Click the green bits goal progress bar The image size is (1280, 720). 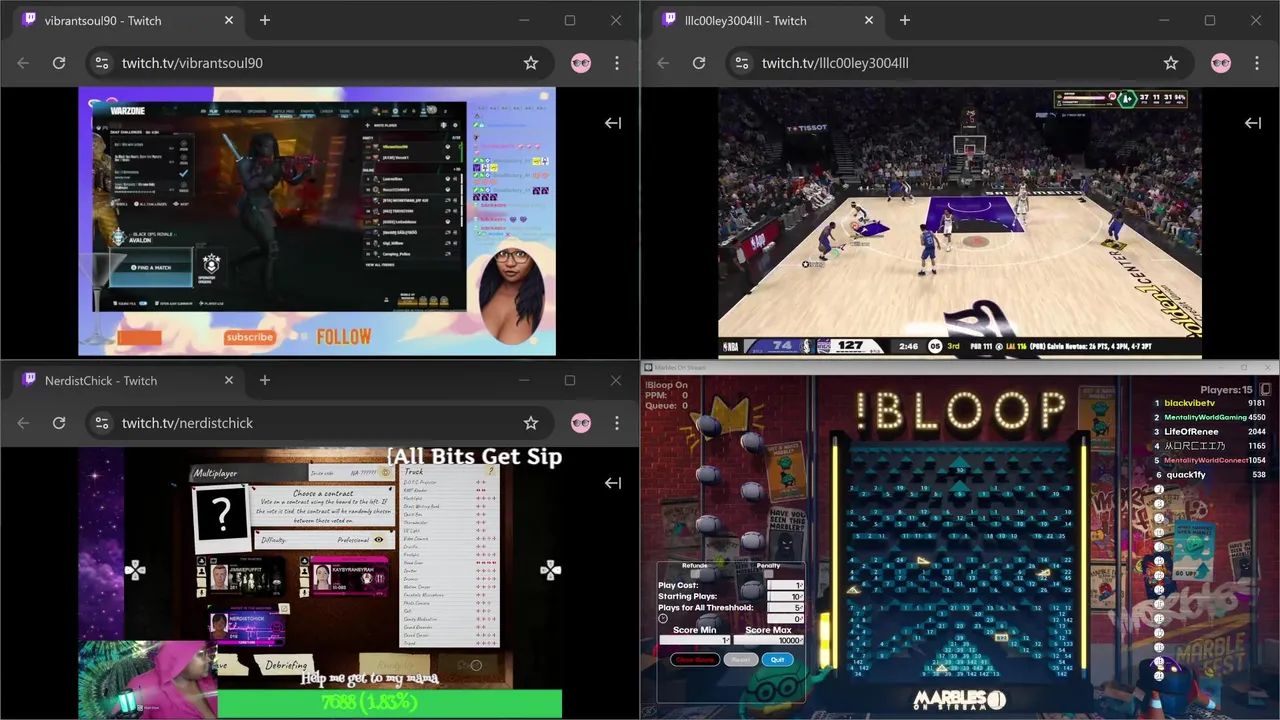(x=389, y=703)
